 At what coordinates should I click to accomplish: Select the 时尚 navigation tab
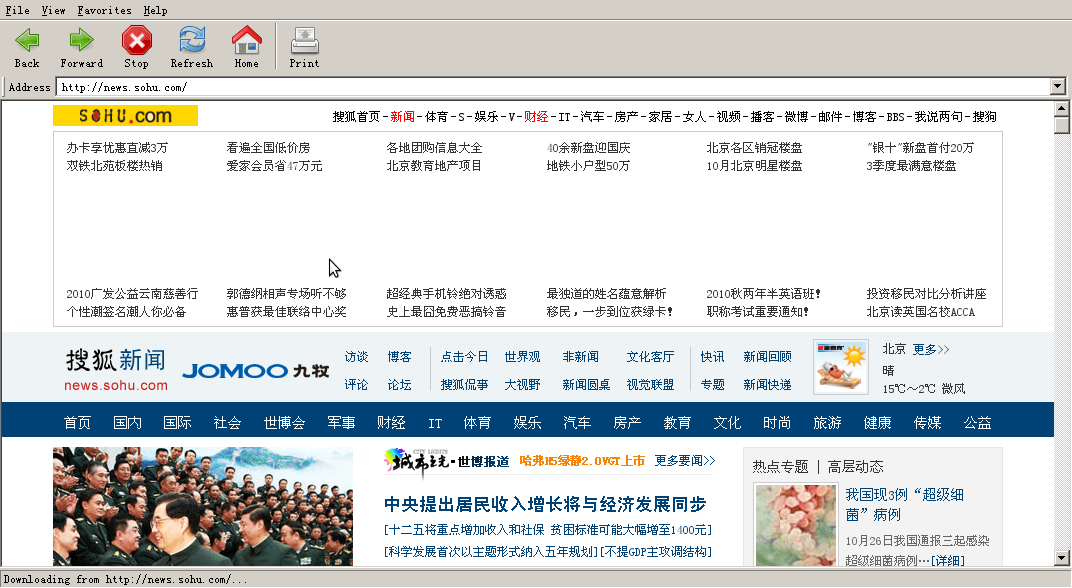[x=777, y=423]
